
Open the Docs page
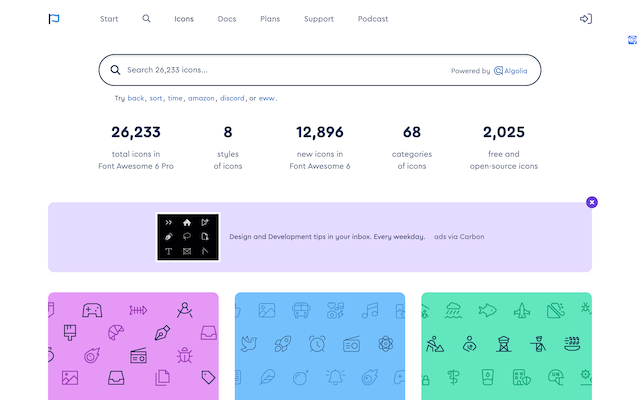click(x=227, y=19)
